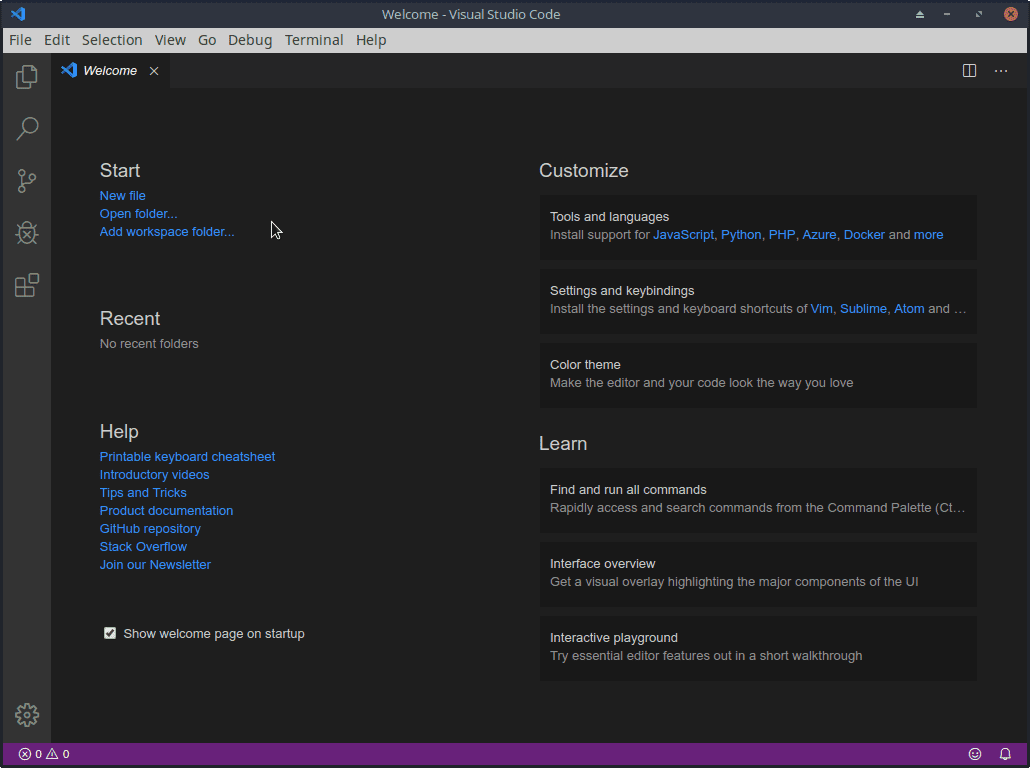Image resolution: width=1030 pixels, height=768 pixels.
Task: Open the Debug menu
Action: click(x=250, y=40)
